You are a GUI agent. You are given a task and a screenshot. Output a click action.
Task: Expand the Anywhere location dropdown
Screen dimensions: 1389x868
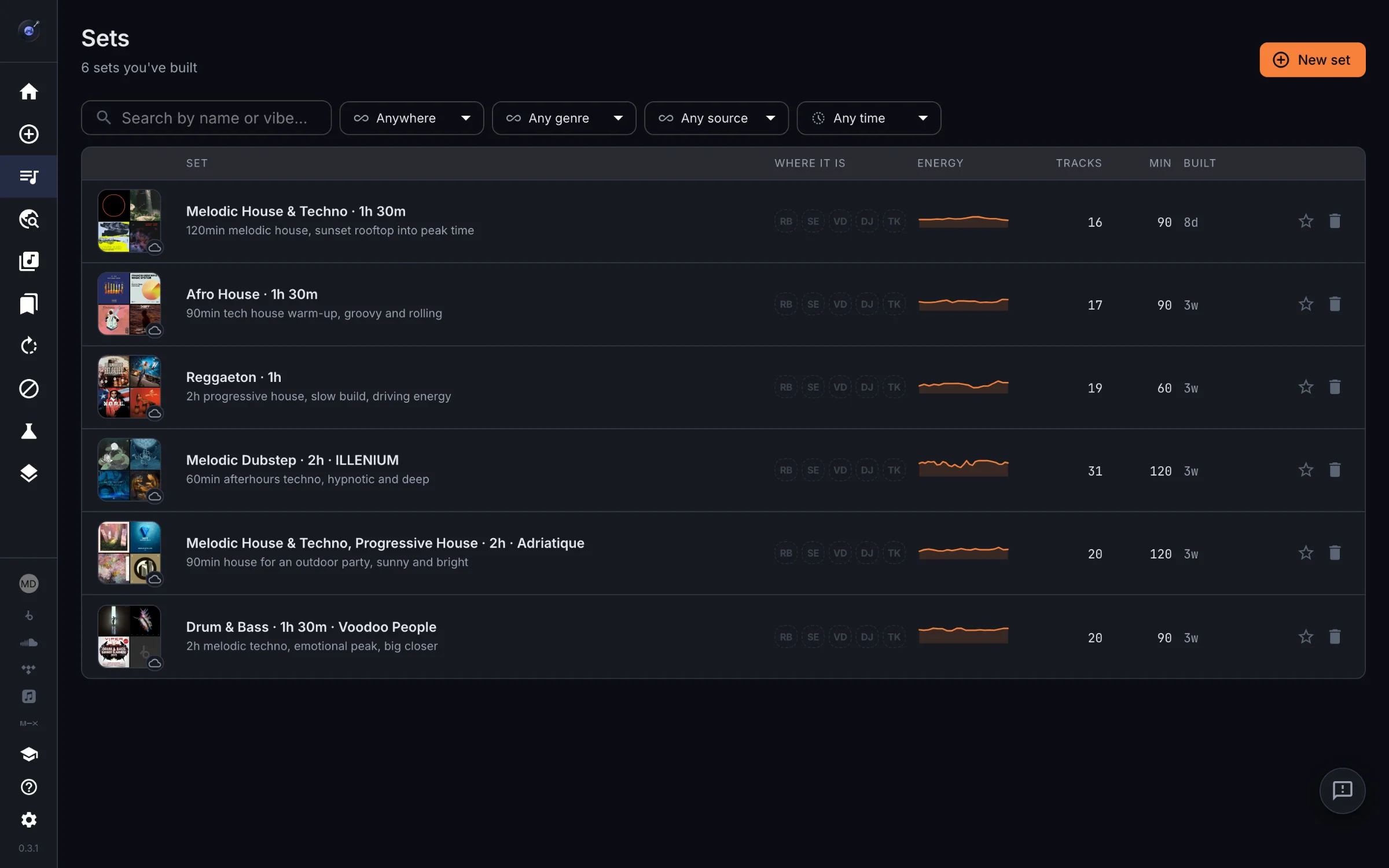coord(411,118)
